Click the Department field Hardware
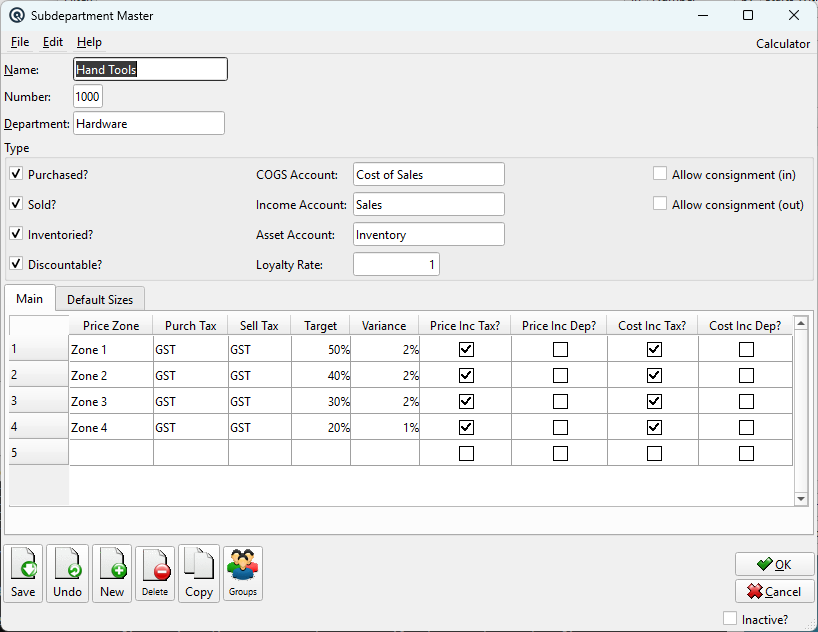The image size is (818, 632). [x=149, y=124]
